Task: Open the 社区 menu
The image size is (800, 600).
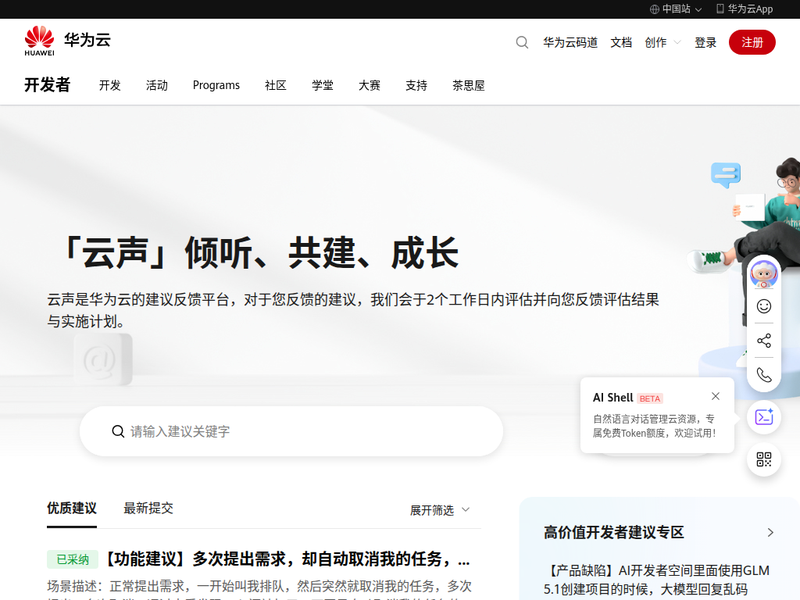Action: (276, 85)
